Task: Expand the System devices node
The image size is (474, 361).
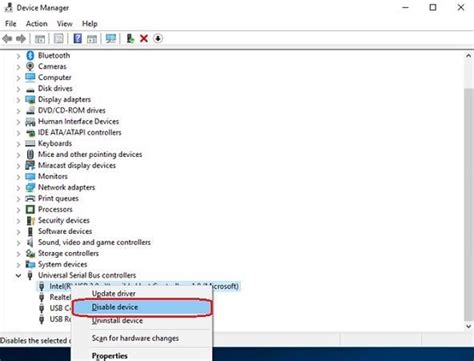Action: (18, 265)
